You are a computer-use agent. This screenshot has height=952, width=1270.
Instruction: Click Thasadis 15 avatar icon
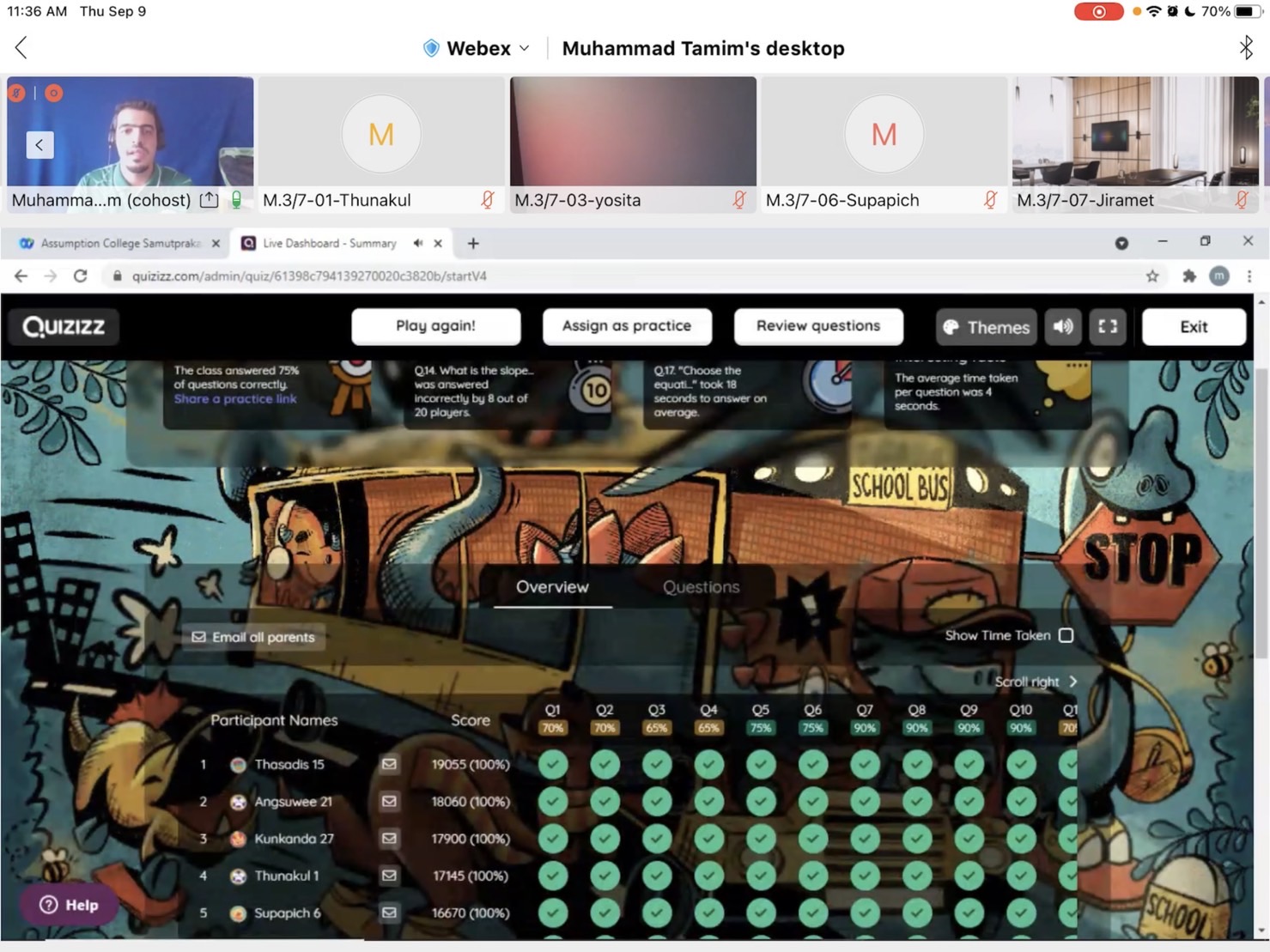pos(238,764)
